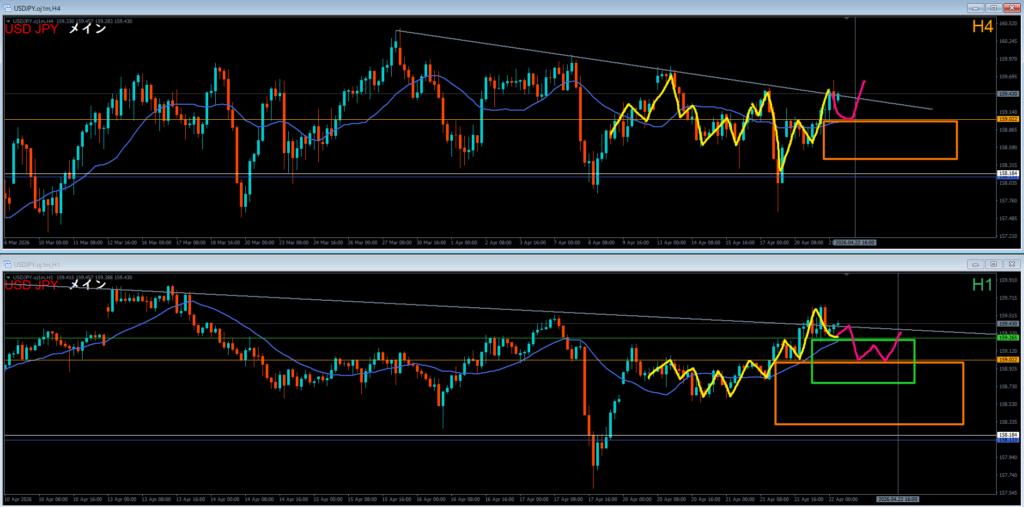This screenshot has height=507, width=1024.
Task: Minimize the H1 chart window
Action: [x=977, y=264]
